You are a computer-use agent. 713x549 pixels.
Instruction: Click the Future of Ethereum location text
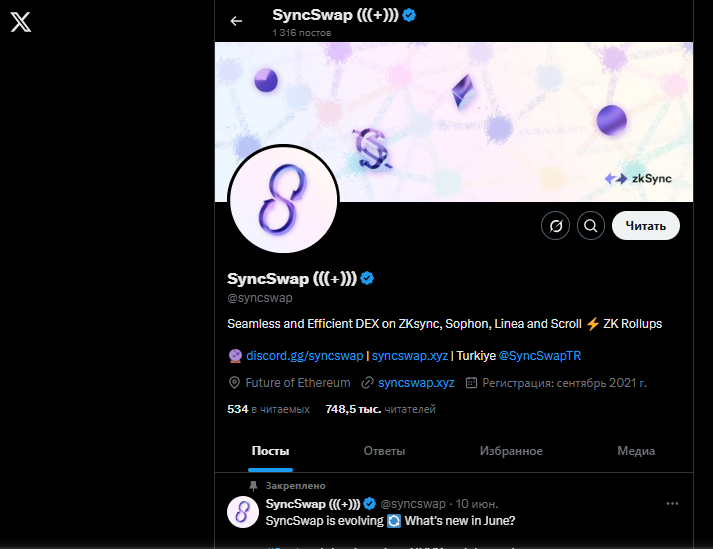point(298,383)
